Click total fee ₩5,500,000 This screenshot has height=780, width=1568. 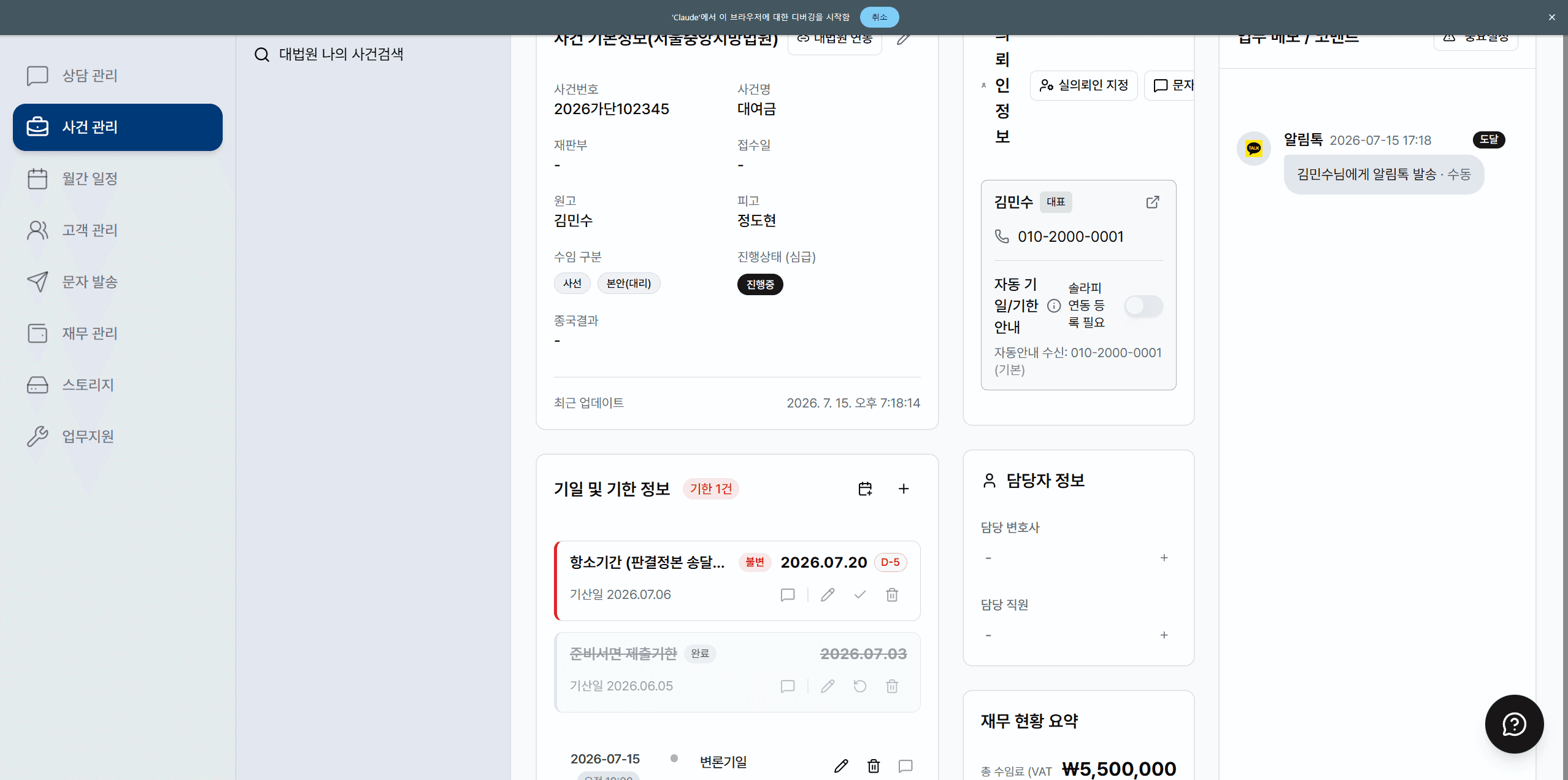click(x=1119, y=768)
